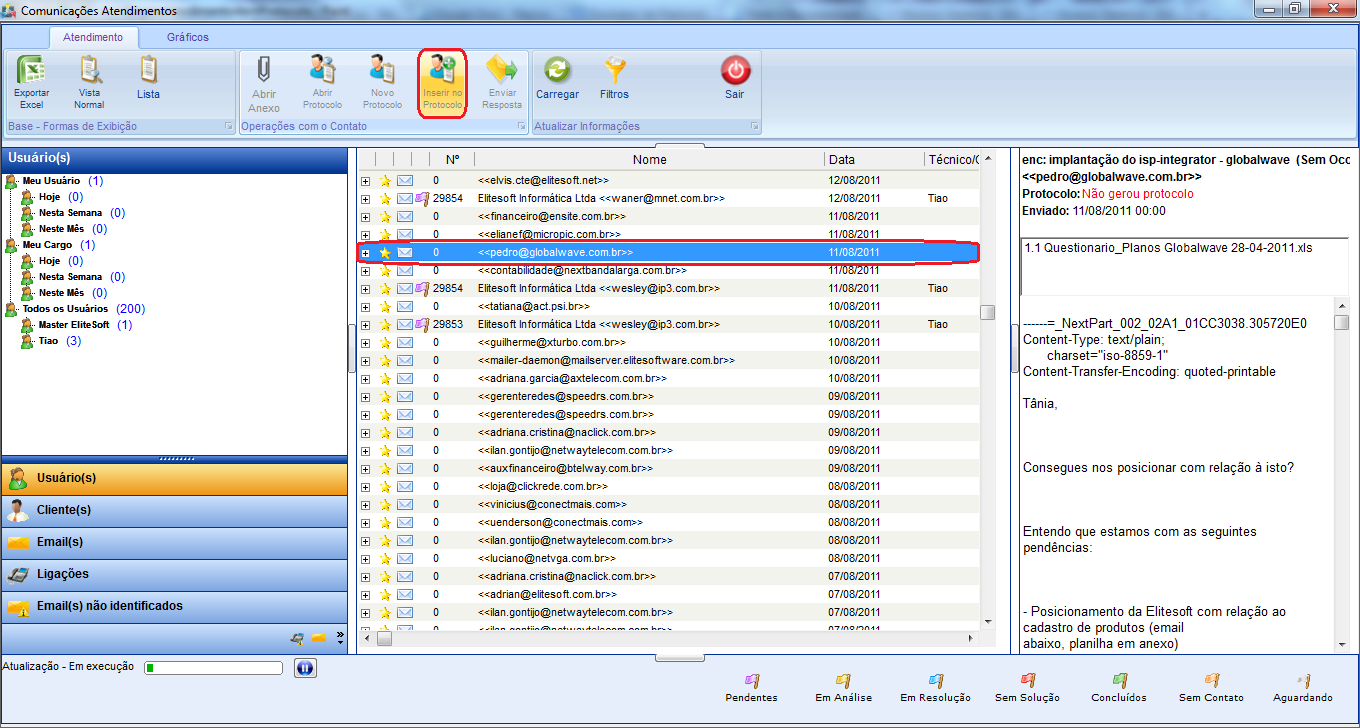This screenshot has width=1360, height=728.
Task: Select the Vista Normal view icon
Action: 89,72
